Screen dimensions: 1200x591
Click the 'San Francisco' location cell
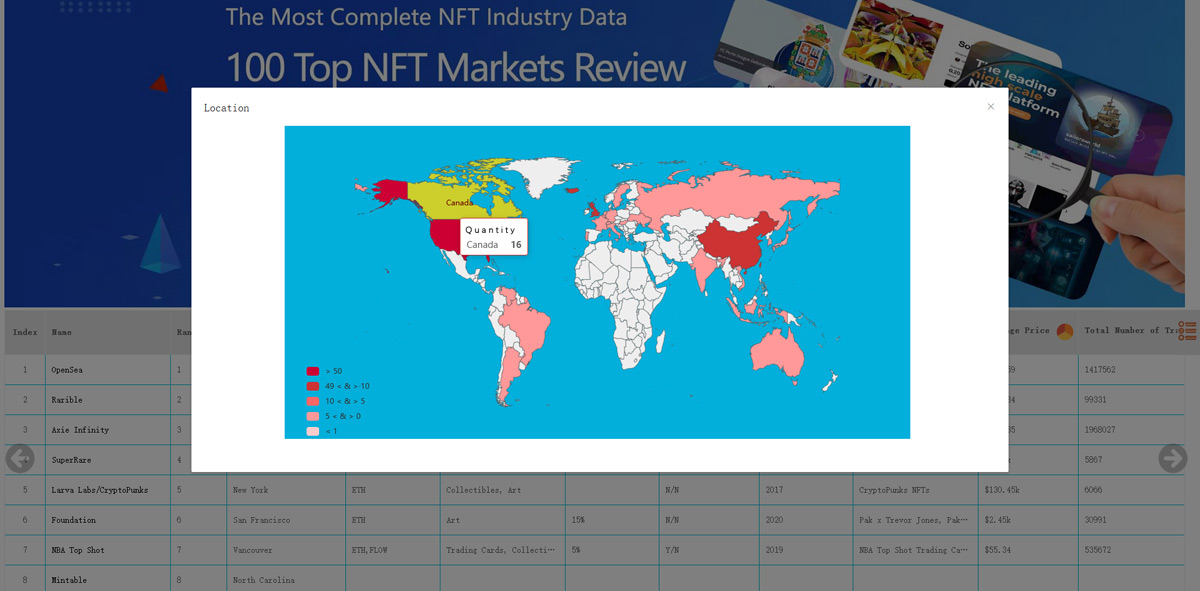point(286,520)
